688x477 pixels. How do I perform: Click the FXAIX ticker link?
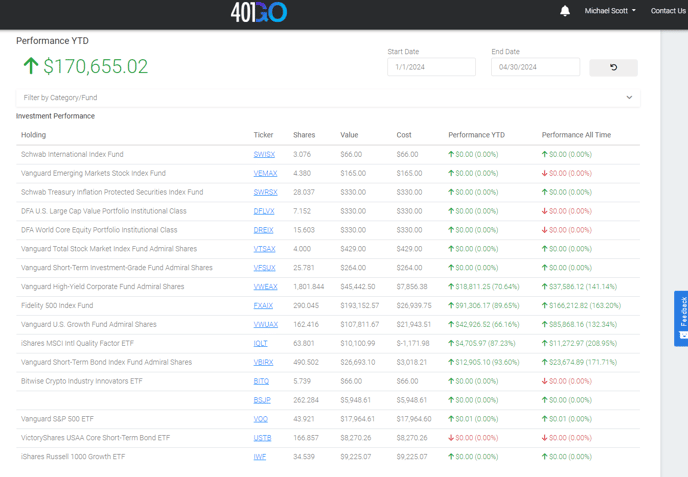tap(263, 306)
